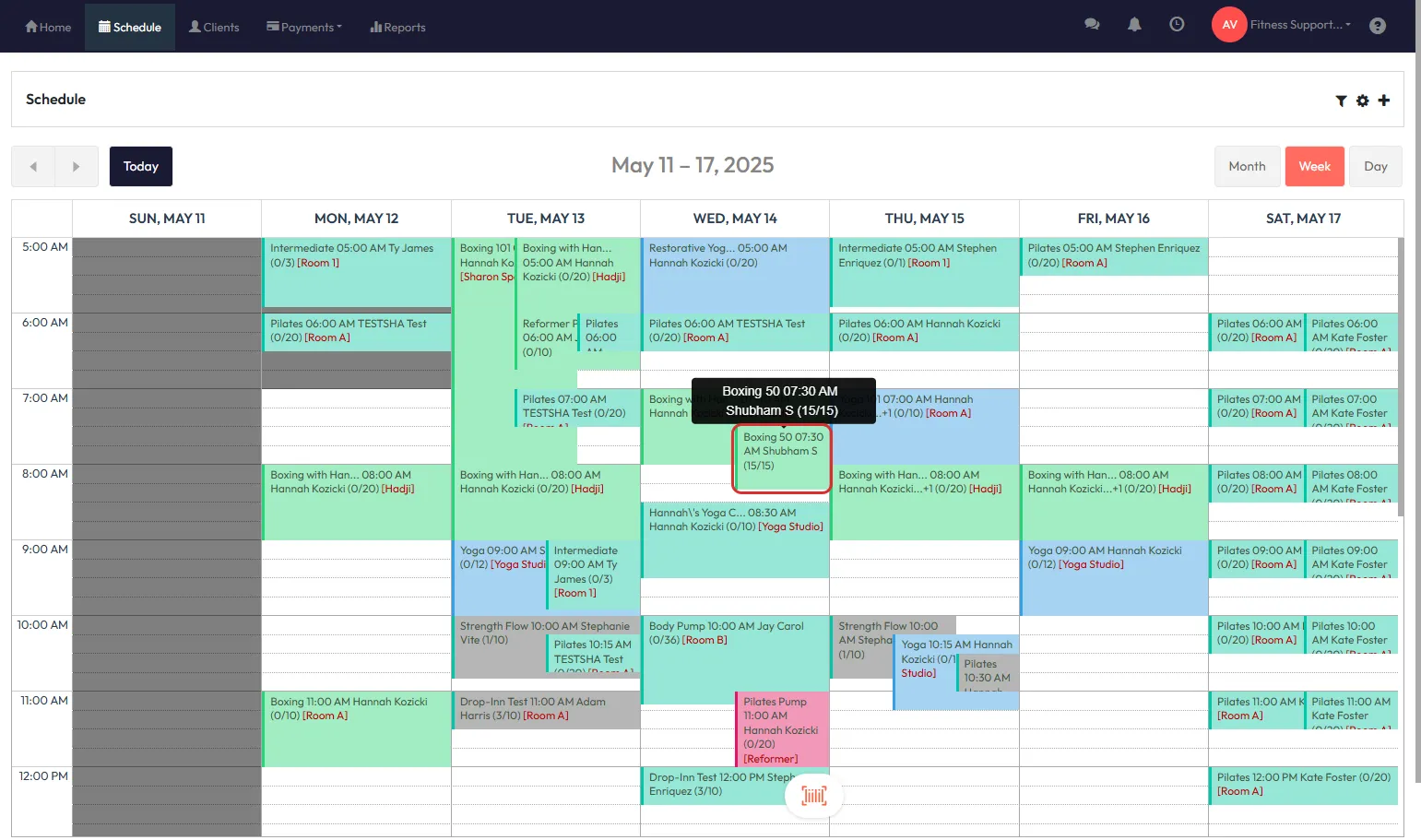Screen dimensions: 1421x840
Task: Open the Clients menu item
Action: (214, 27)
